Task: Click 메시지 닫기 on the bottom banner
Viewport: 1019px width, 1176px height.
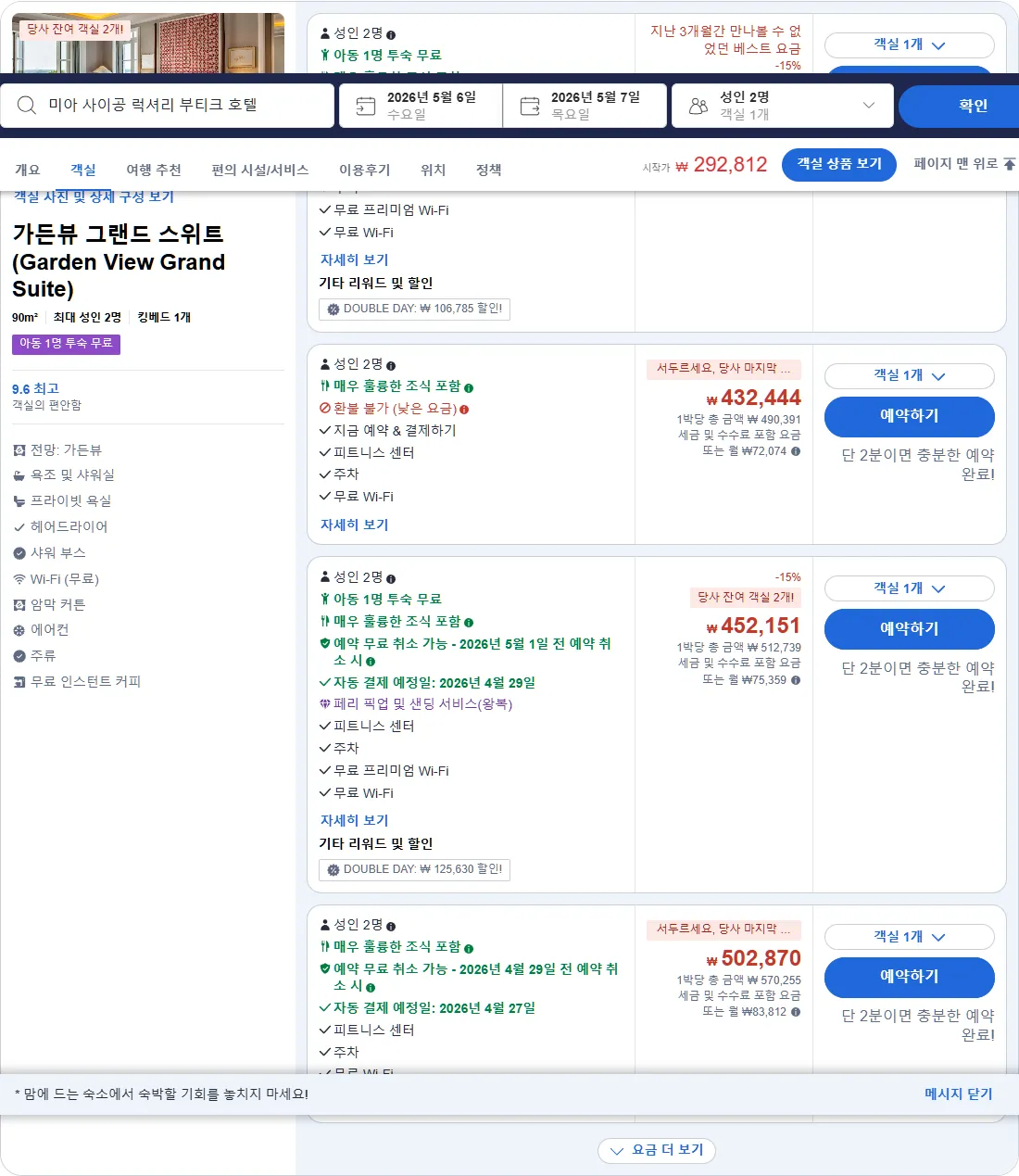Action: pos(959,1094)
